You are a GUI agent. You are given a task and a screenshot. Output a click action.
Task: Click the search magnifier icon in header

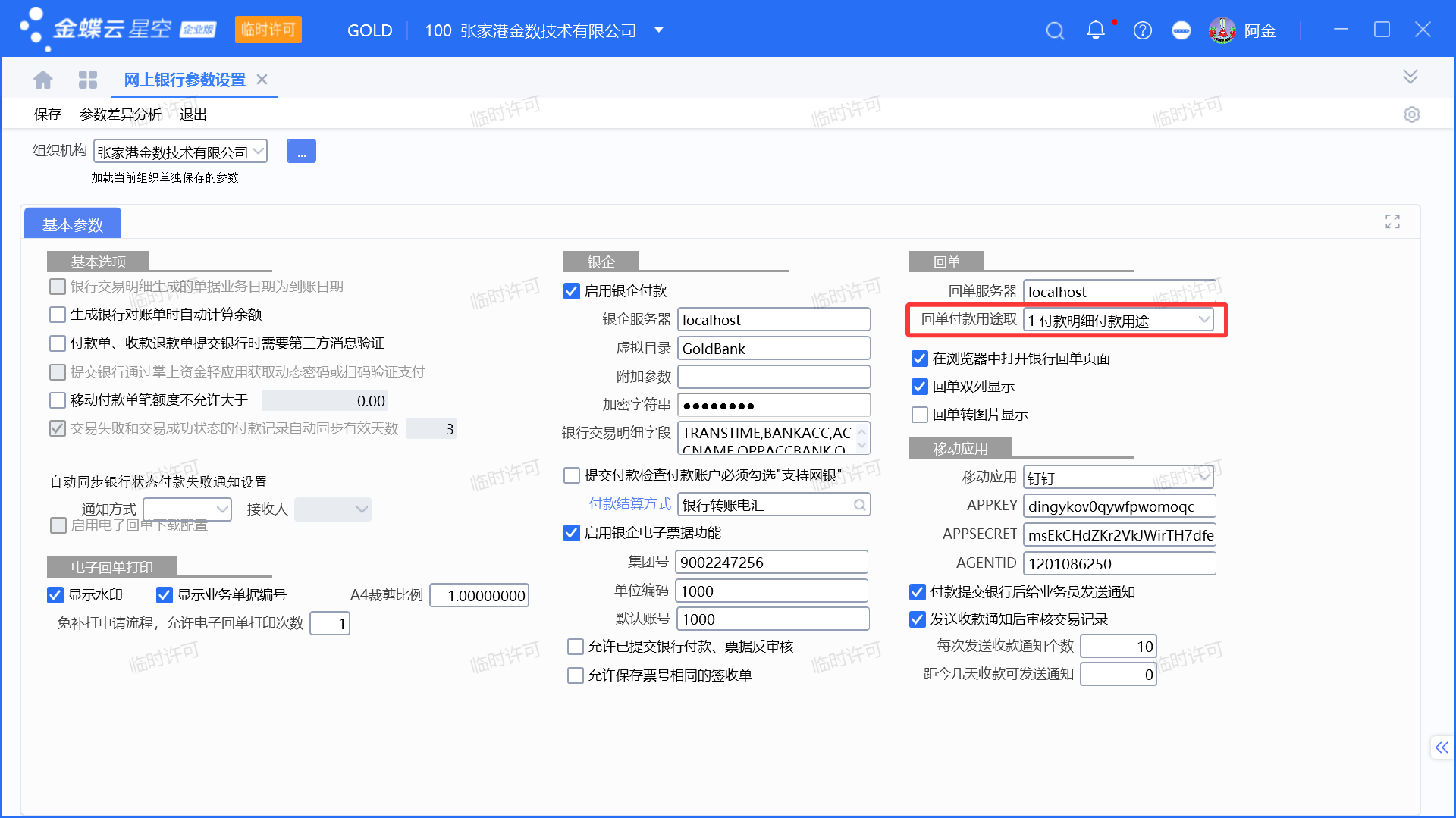click(x=1055, y=31)
